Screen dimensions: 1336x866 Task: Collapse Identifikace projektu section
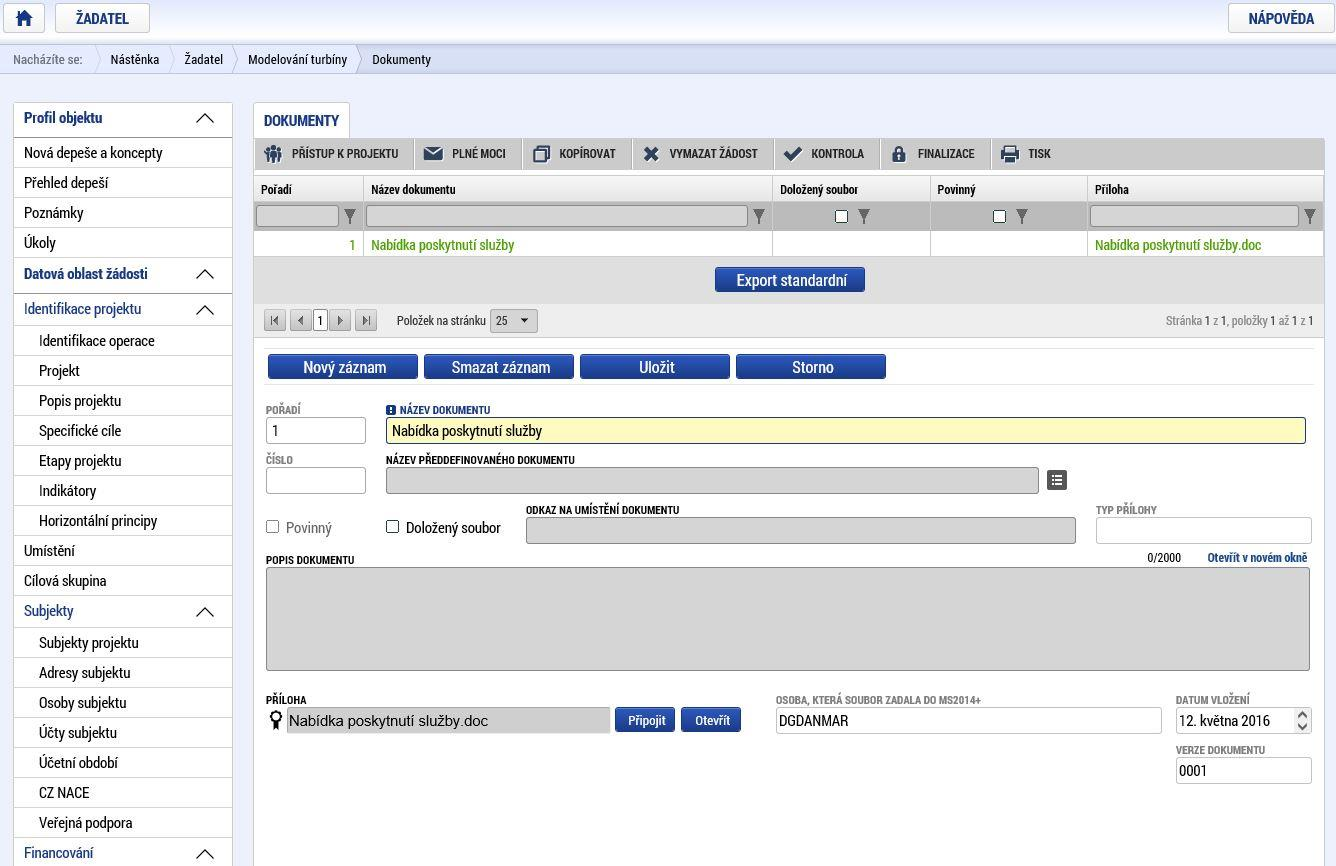(x=205, y=310)
